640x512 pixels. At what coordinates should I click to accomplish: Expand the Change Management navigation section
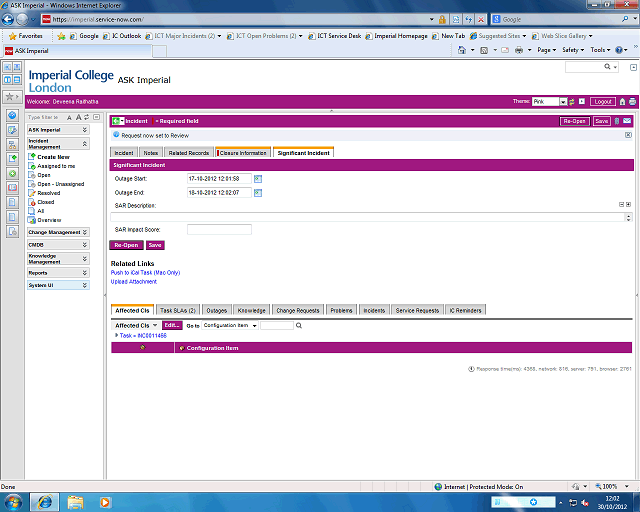[x=84, y=232]
